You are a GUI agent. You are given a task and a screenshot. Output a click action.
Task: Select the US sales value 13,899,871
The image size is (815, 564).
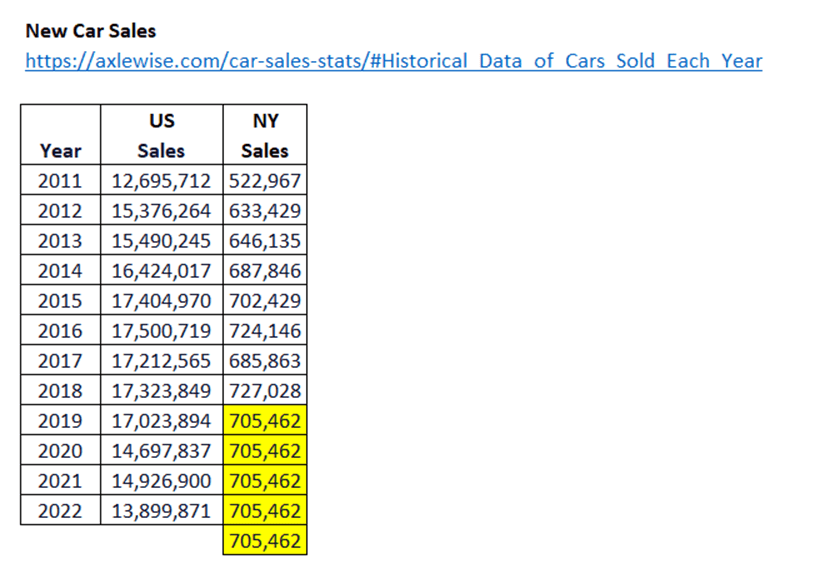(161, 511)
